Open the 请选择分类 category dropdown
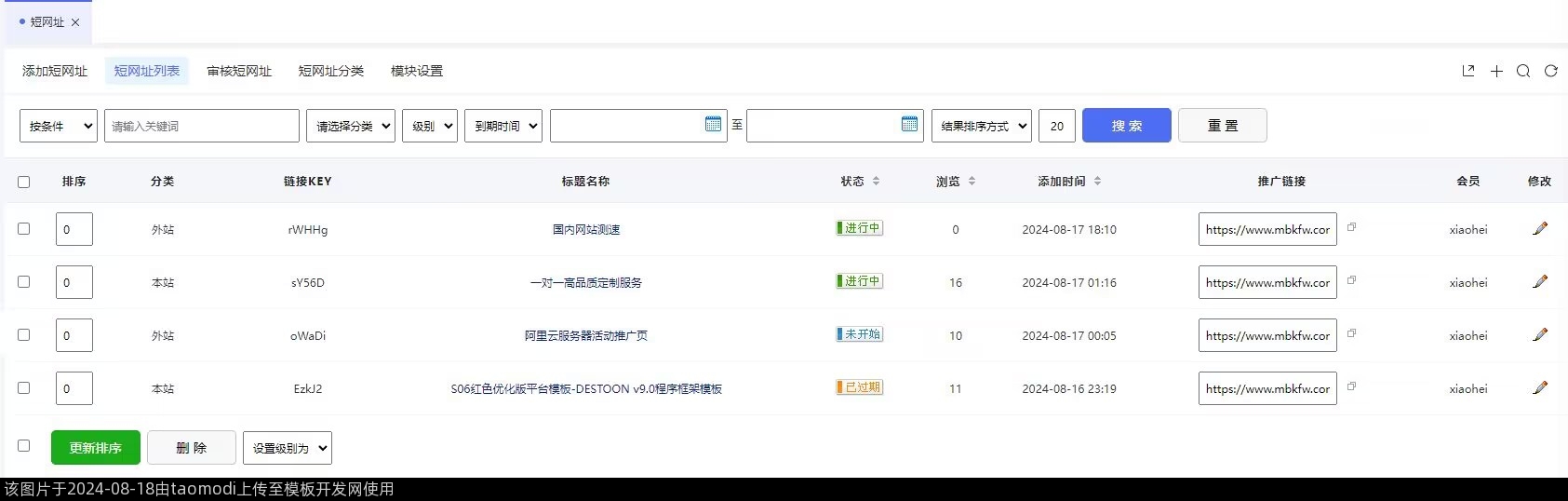The image size is (1568, 501). (350, 126)
